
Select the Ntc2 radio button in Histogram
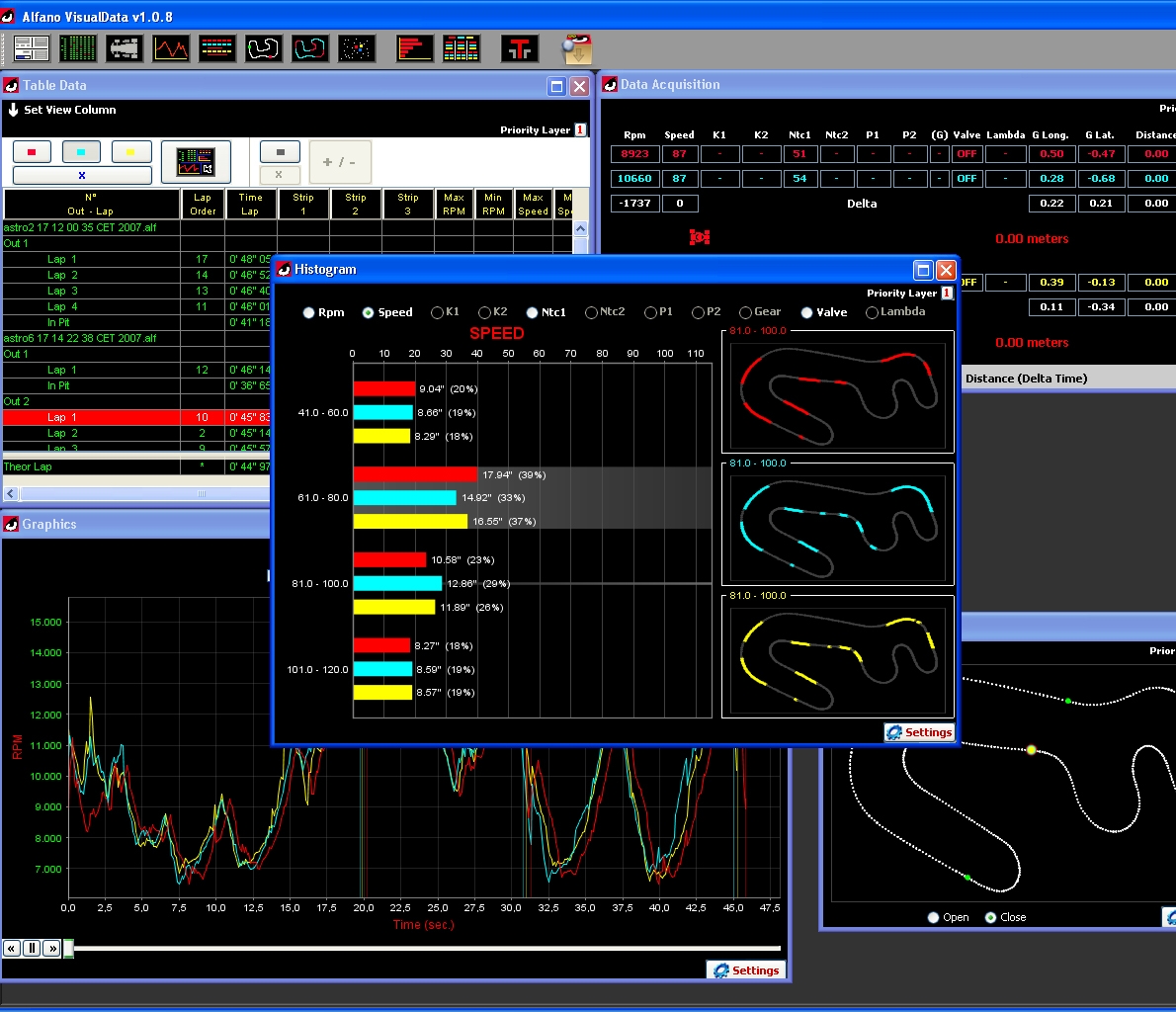591,313
